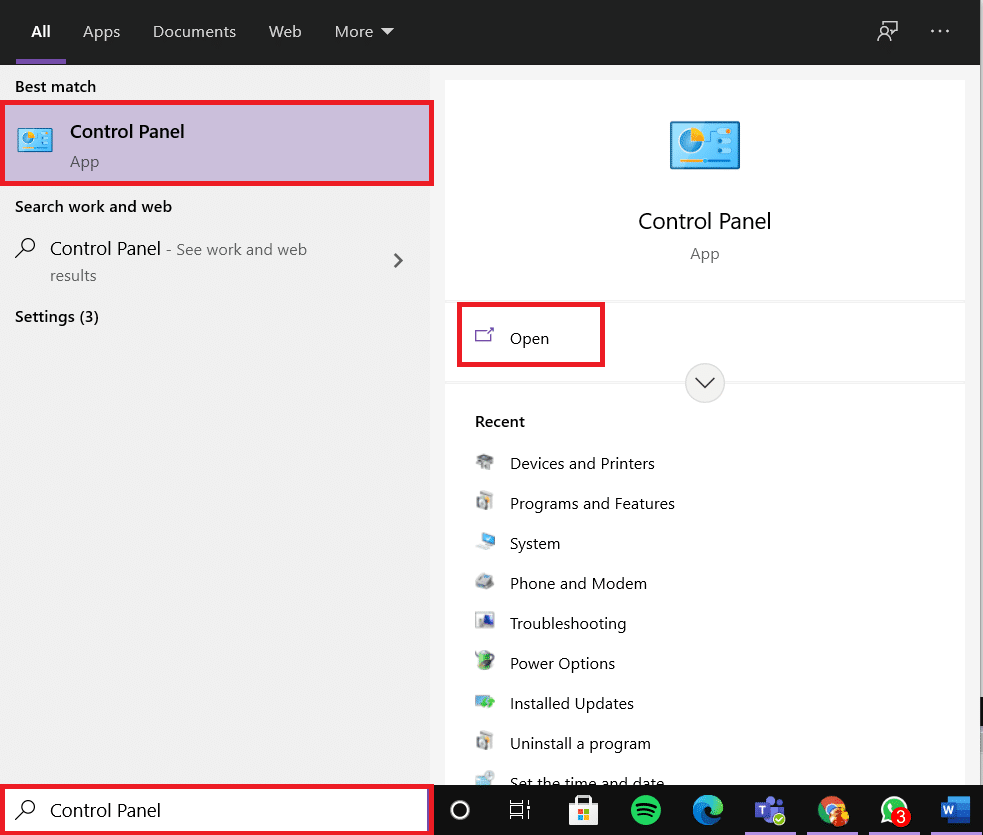This screenshot has height=835, width=983.
Task: Click the Cortana circle icon in the taskbar
Action: [459, 810]
